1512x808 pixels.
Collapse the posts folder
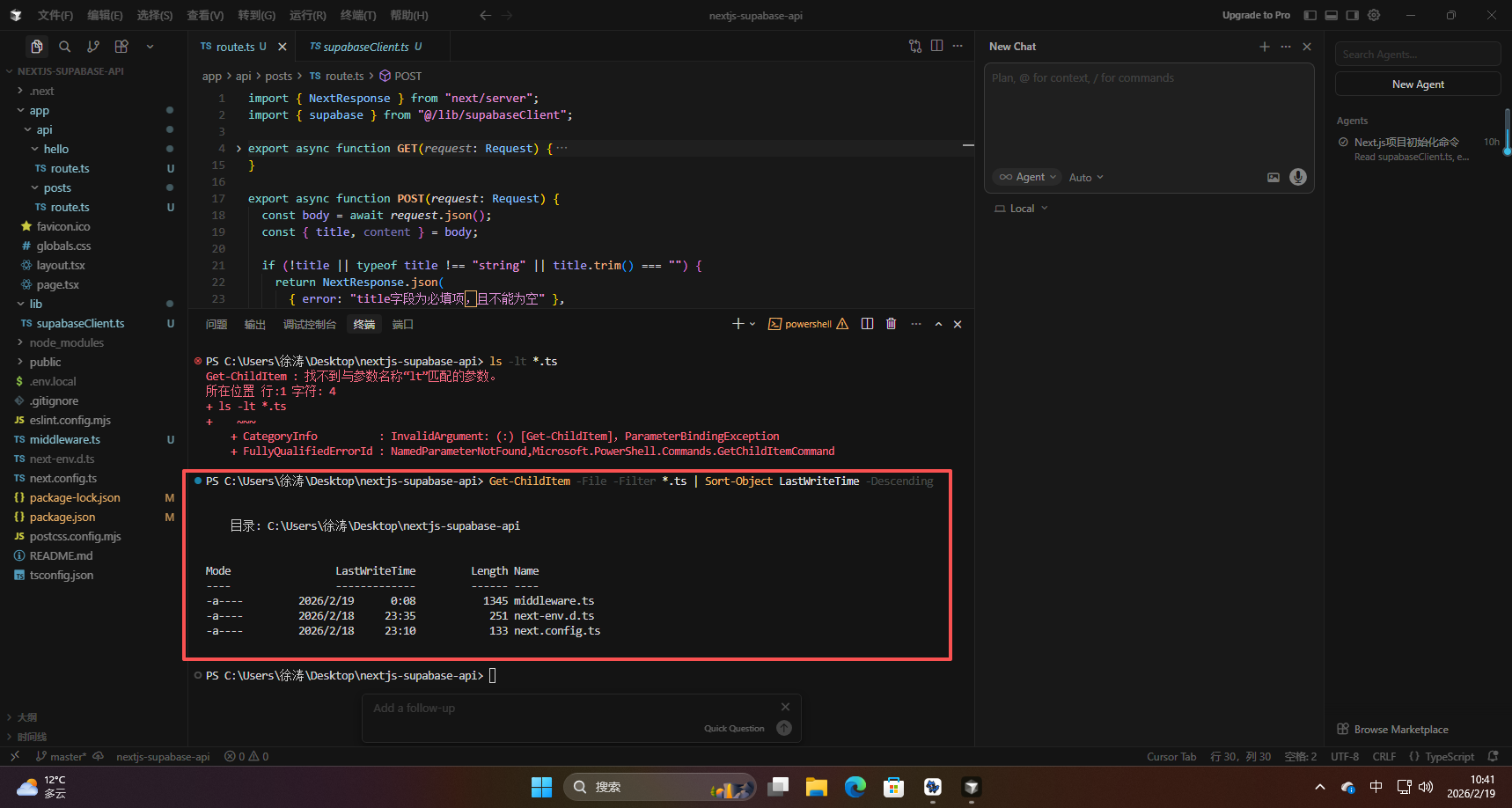pyautogui.click(x=34, y=188)
